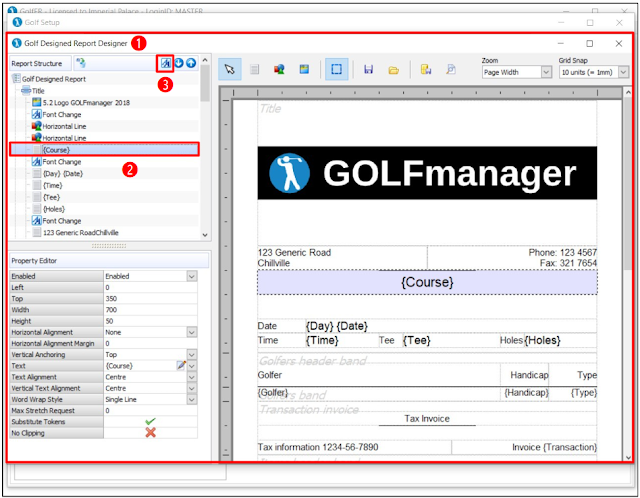Select the {Course} element on the canvas
Viewport: 640px width, 498px height.
427,282
